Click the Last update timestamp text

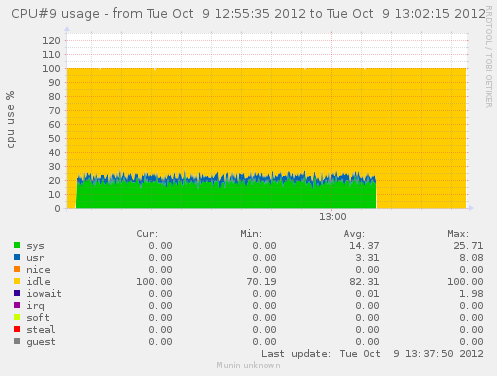click(372, 354)
